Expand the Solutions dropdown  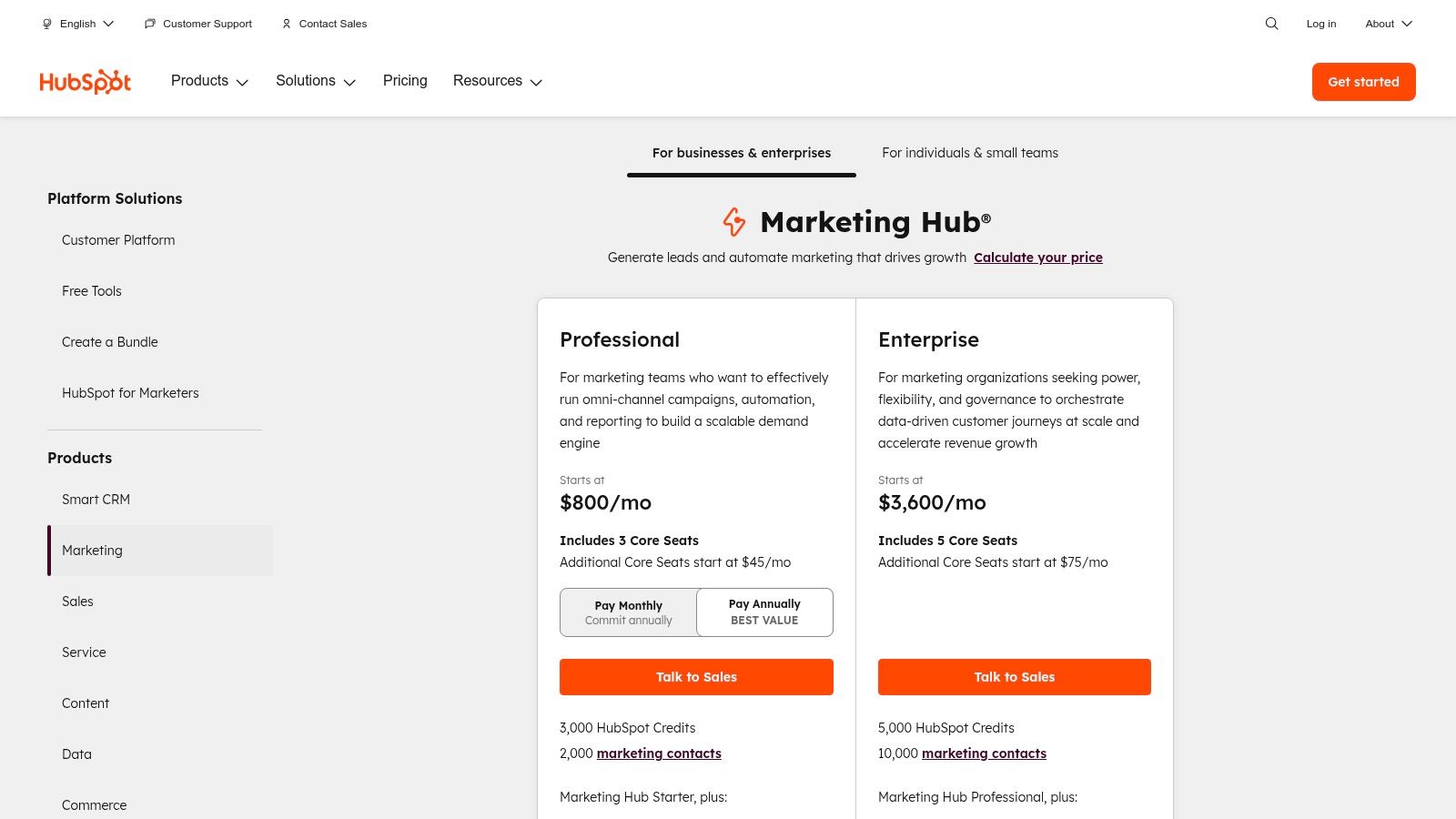pos(315,81)
